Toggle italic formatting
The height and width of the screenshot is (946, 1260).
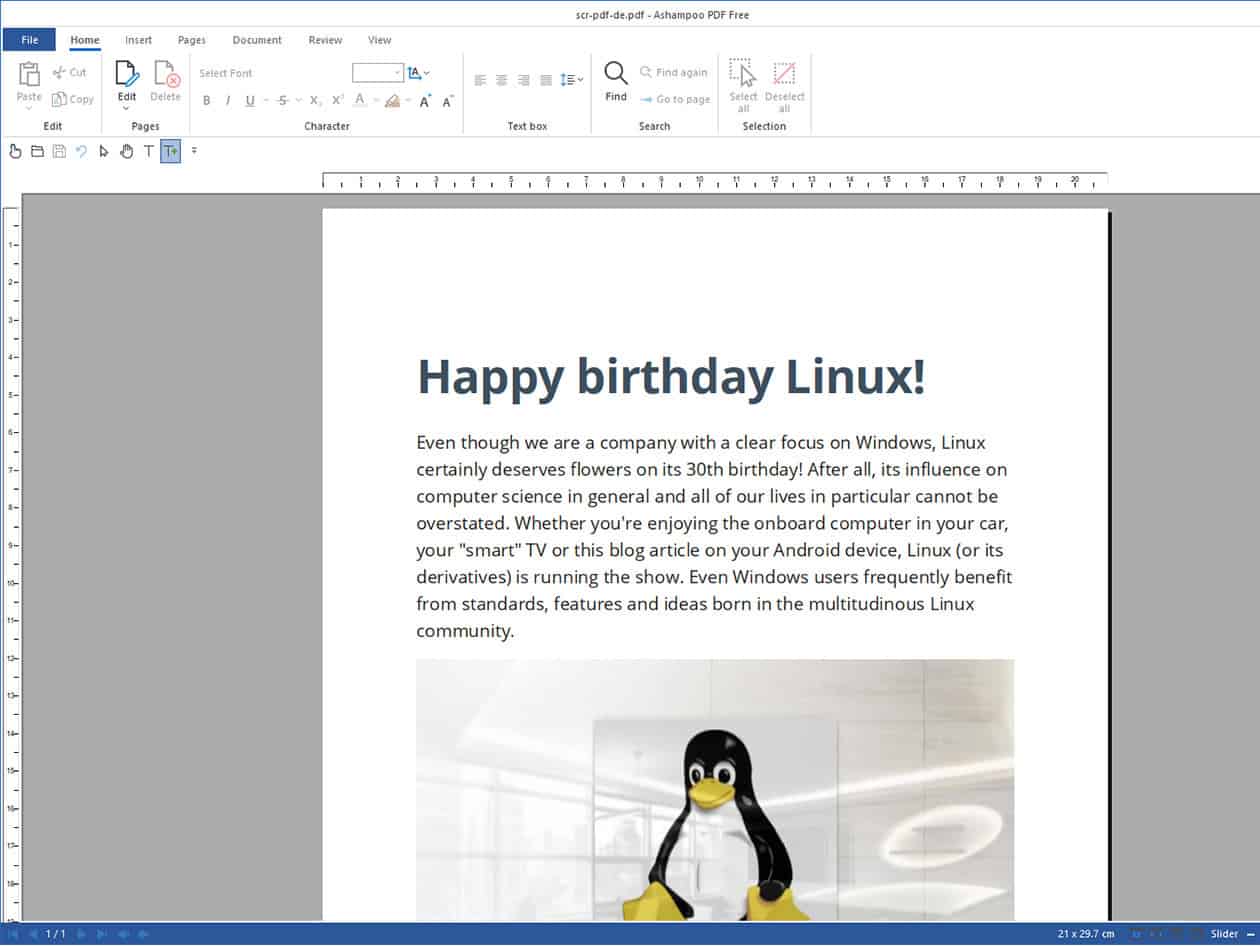[x=228, y=100]
